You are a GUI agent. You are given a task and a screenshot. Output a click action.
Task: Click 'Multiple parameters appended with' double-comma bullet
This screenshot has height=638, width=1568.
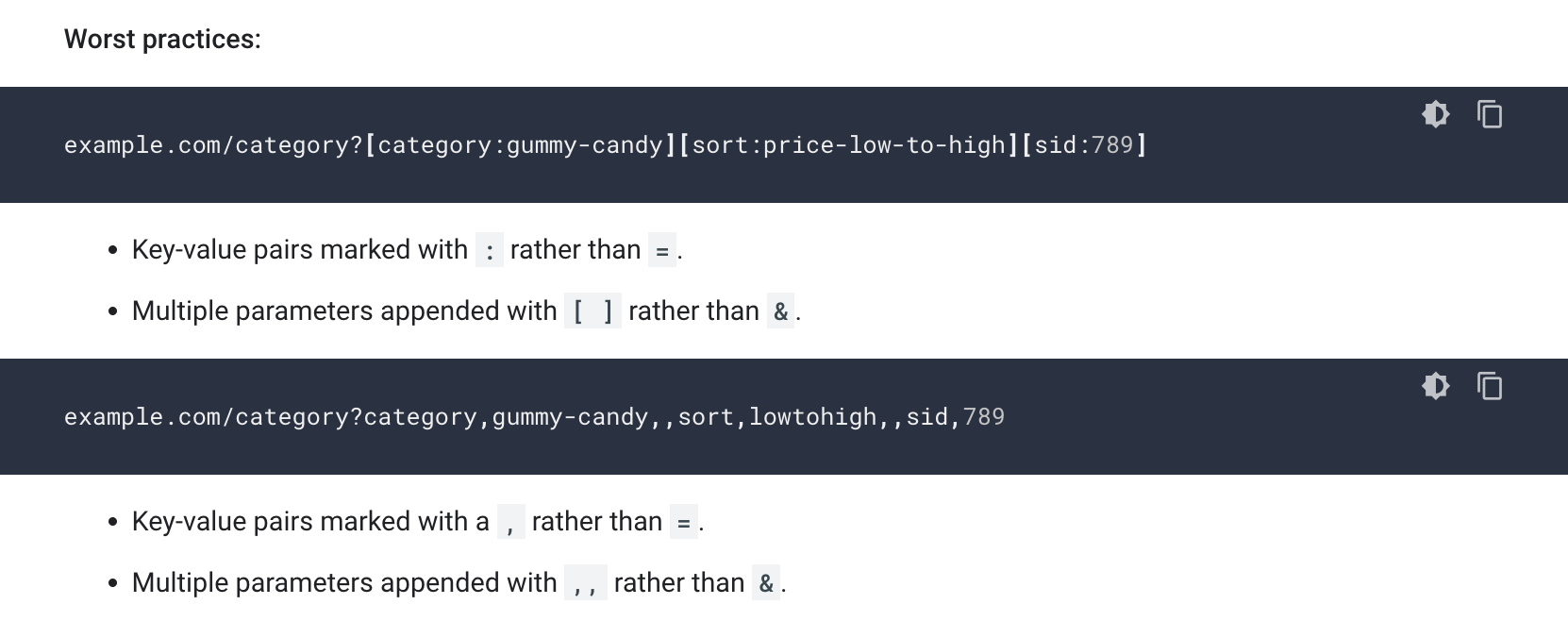(344, 582)
